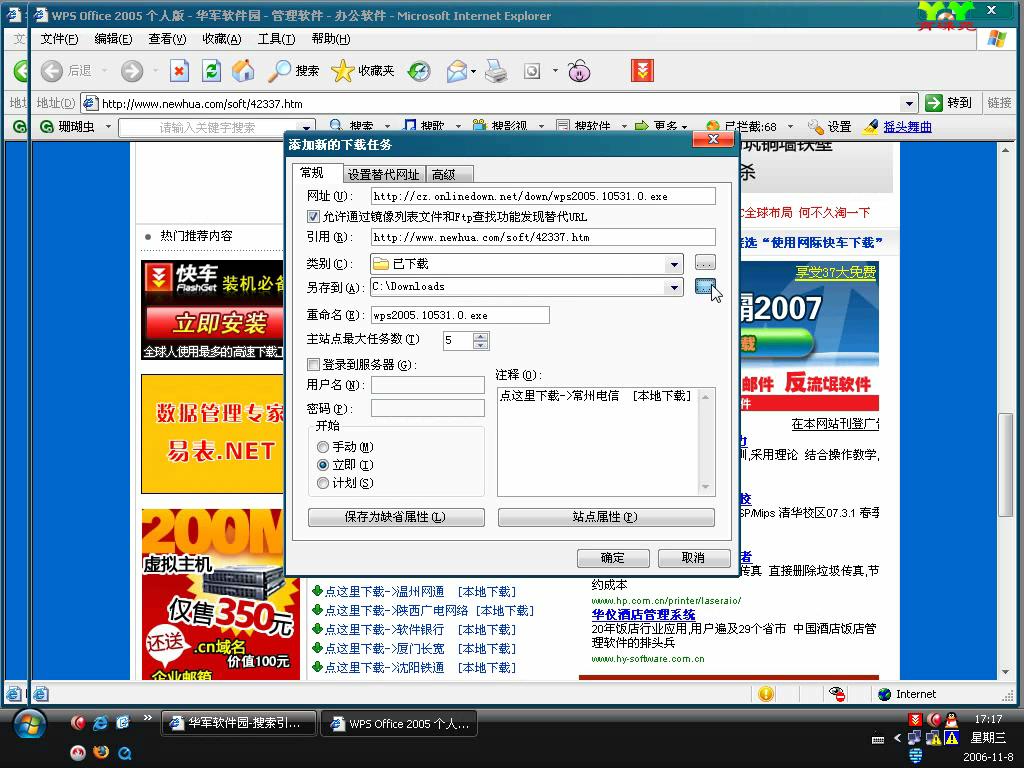Image resolution: width=1024 pixels, height=768 pixels.
Task: Click the category '...' browse button
Action: [705, 263]
